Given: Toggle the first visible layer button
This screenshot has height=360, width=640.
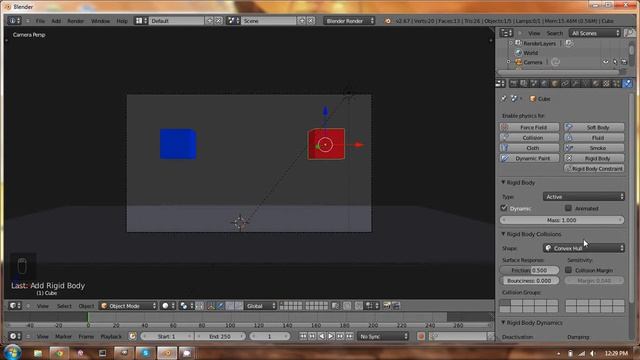Looking at the screenshot, I should pyautogui.click(x=282, y=304).
